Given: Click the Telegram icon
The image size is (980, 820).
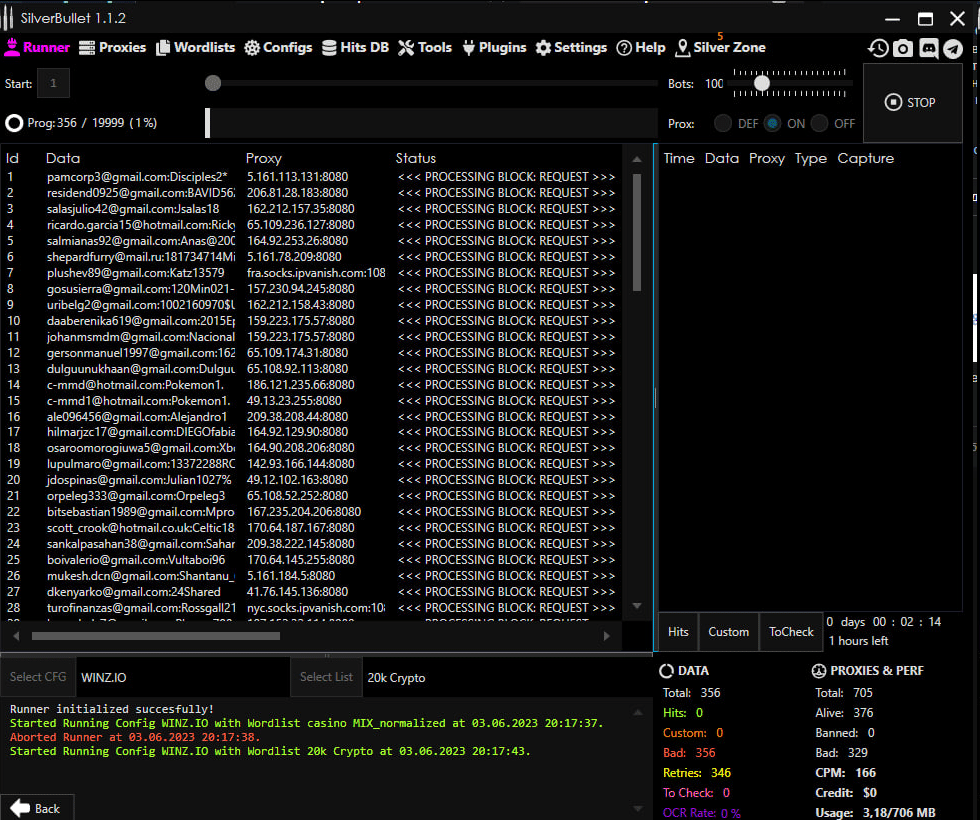Looking at the screenshot, I should tap(953, 48).
